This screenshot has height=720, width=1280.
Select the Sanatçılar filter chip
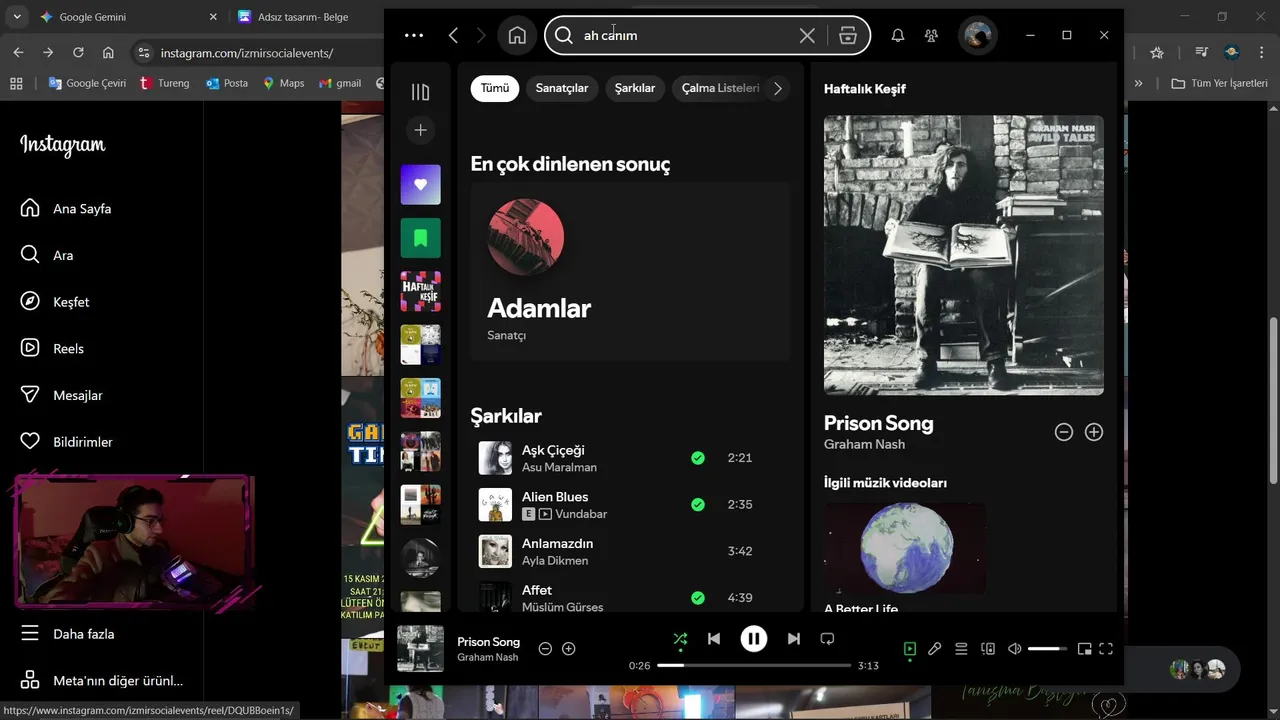(x=562, y=88)
